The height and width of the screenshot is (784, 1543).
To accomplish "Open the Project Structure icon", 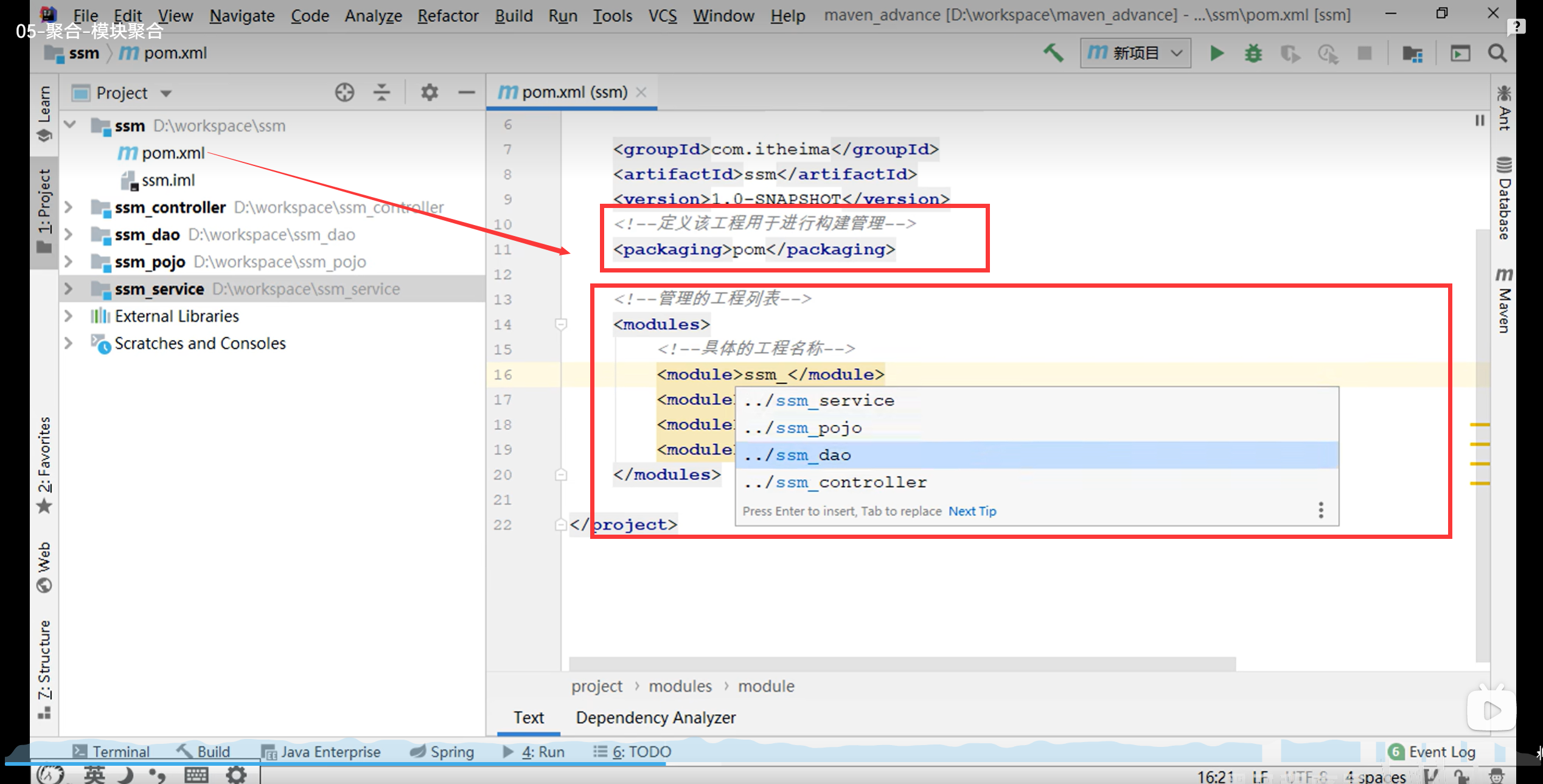I will (x=1412, y=54).
